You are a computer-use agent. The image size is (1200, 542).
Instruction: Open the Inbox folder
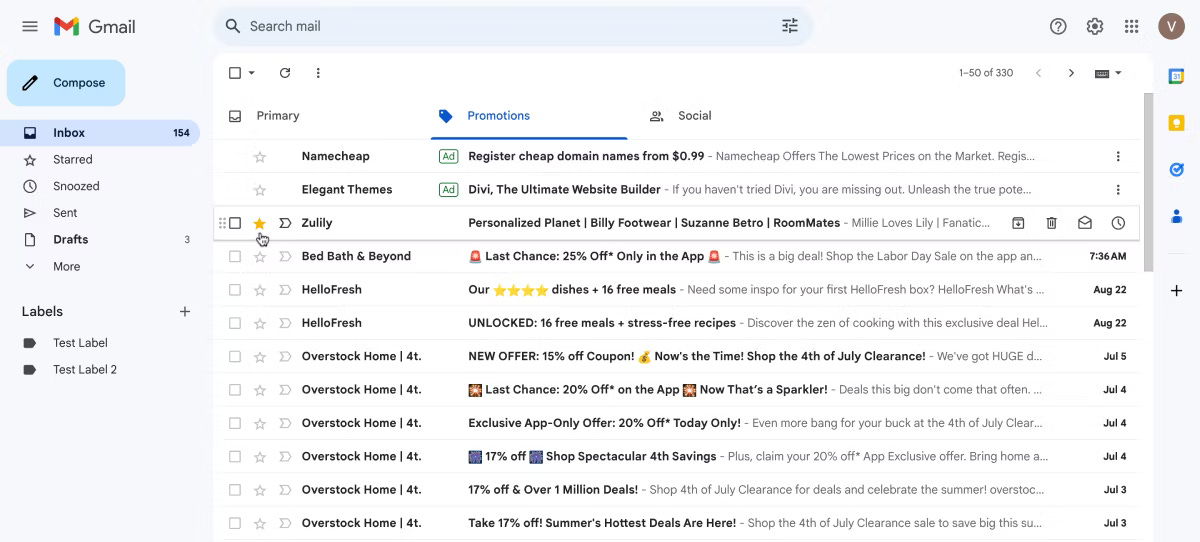coord(100,133)
